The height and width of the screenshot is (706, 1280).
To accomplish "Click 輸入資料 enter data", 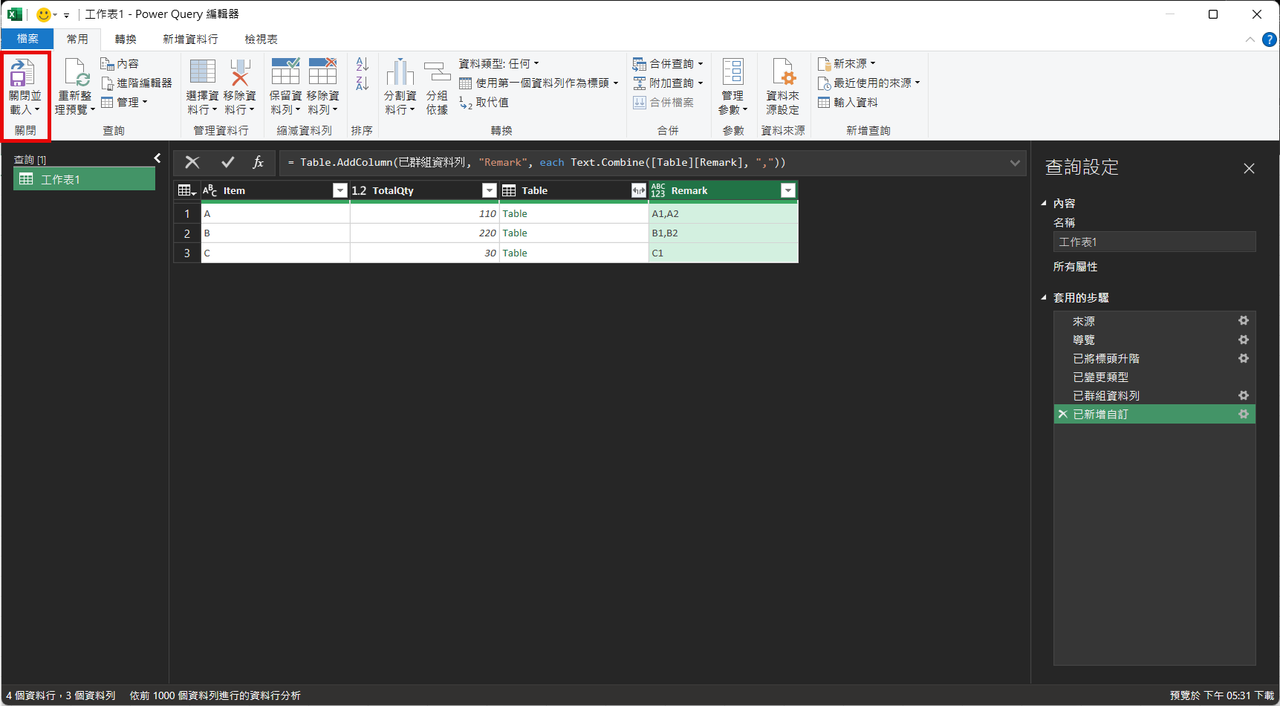I will click(848, 102).
